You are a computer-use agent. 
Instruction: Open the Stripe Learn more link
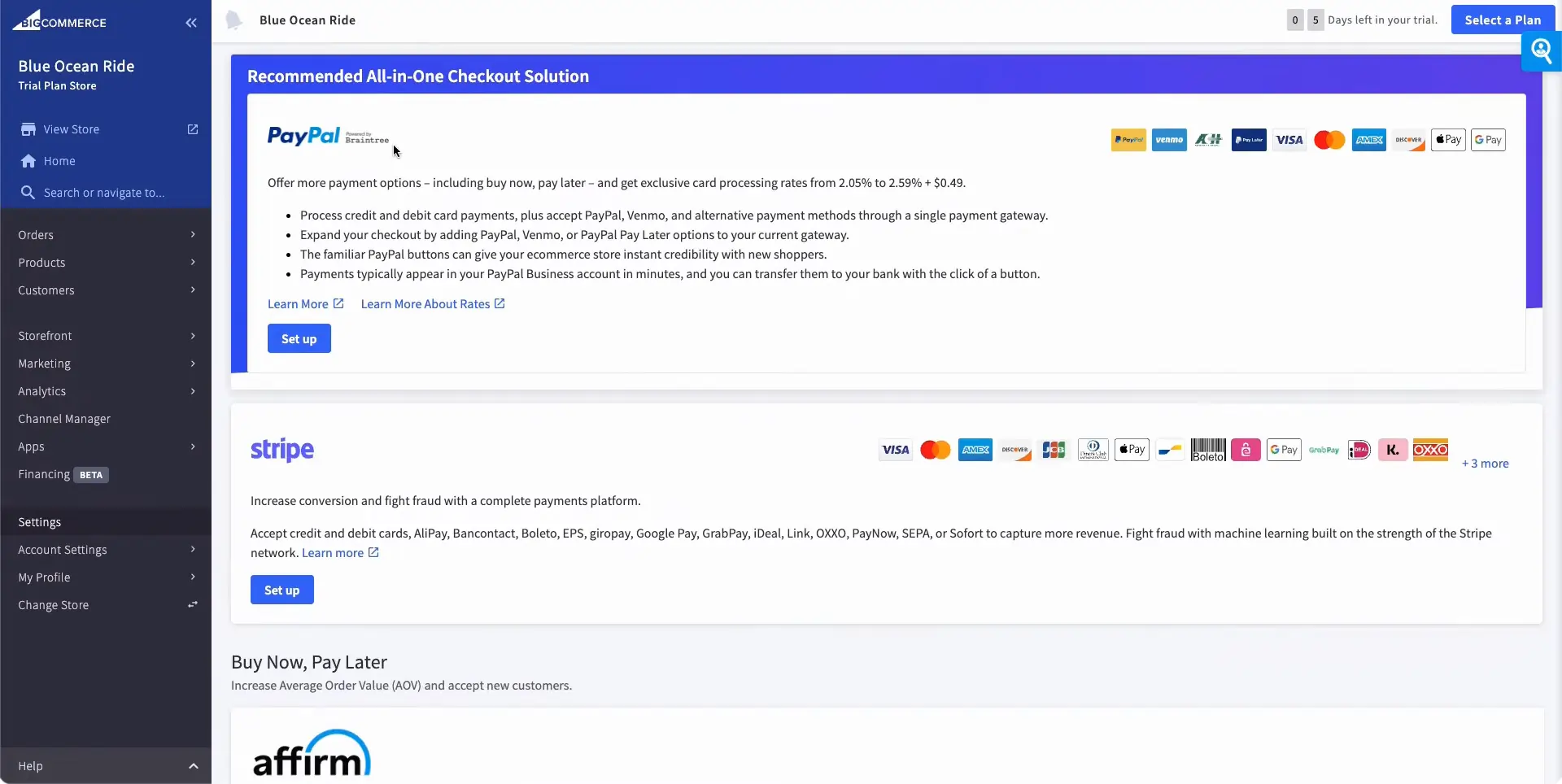tap(340, 553)
